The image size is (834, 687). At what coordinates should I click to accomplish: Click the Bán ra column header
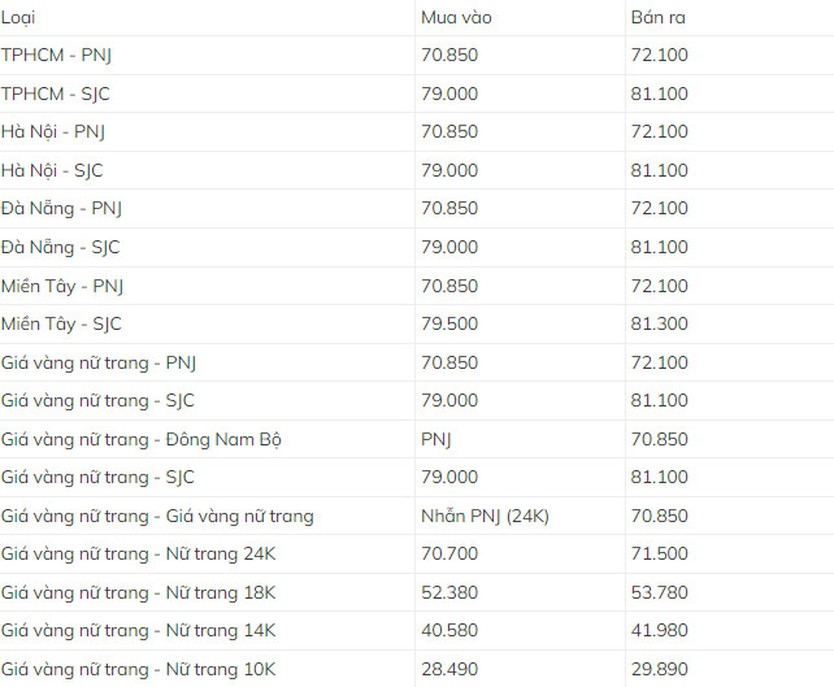click(658, 18)
